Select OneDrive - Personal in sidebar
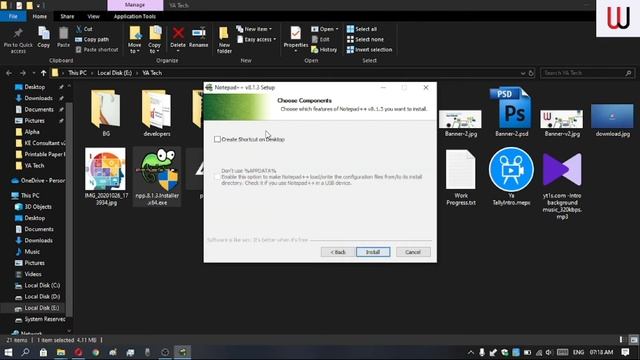Screen dimensions: 640x360 (x=38, y=180)
